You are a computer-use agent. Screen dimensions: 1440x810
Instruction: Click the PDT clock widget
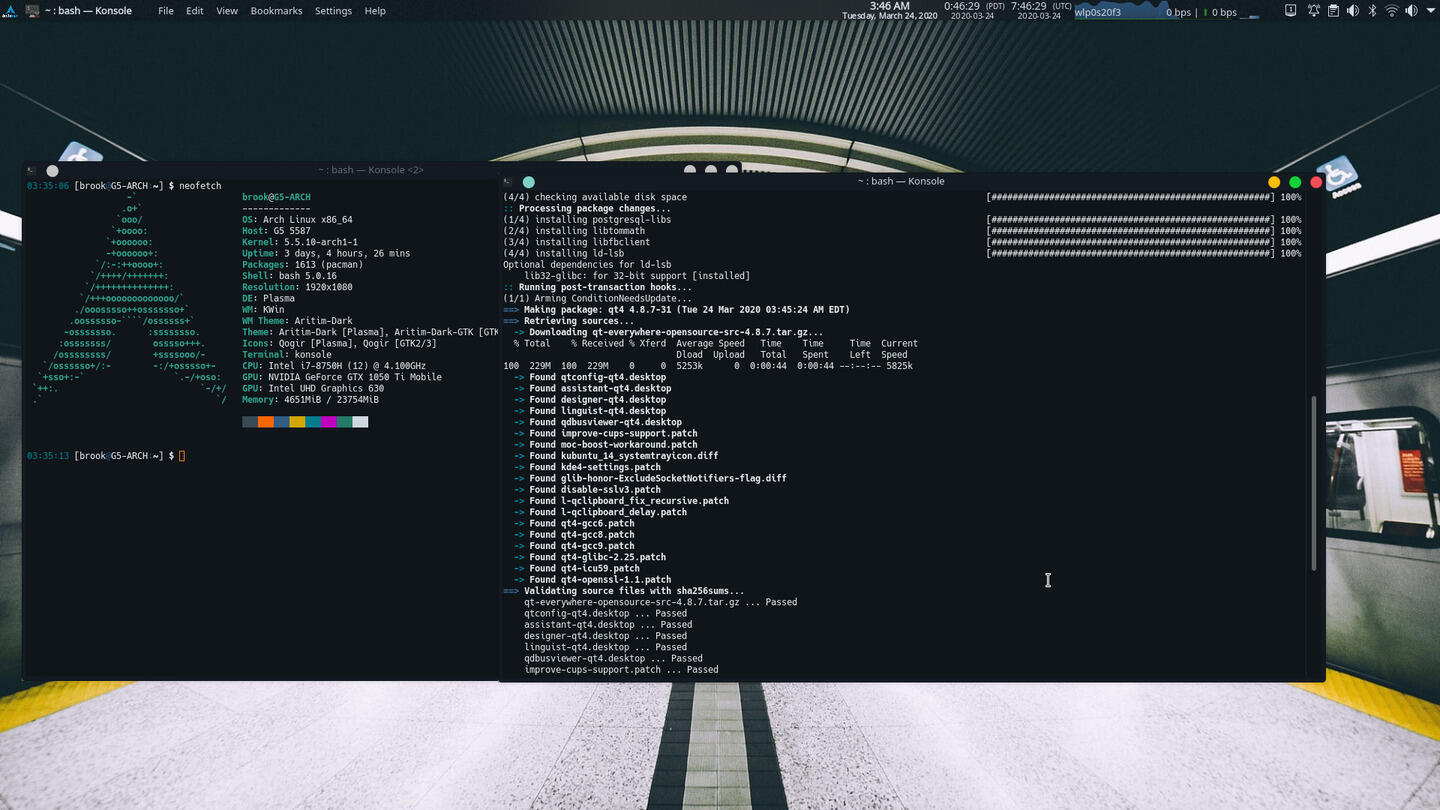(974, 10)
